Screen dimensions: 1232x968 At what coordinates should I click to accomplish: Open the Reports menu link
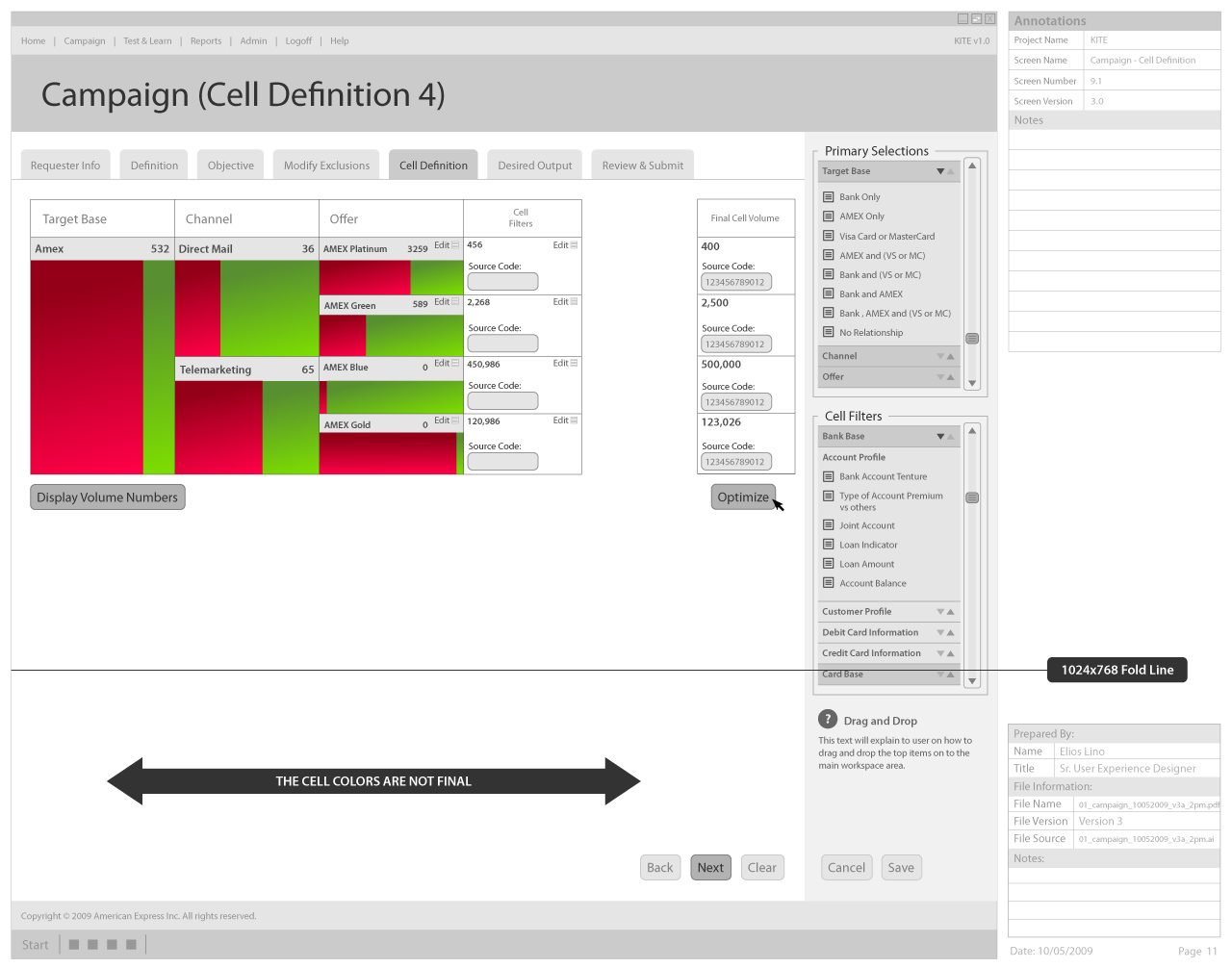tap(205, 41)
